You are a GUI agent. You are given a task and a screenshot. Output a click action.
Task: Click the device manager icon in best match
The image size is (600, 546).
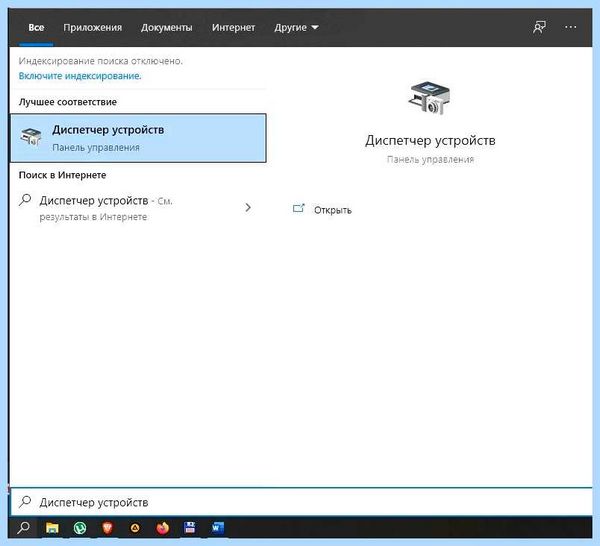point(31,137)
